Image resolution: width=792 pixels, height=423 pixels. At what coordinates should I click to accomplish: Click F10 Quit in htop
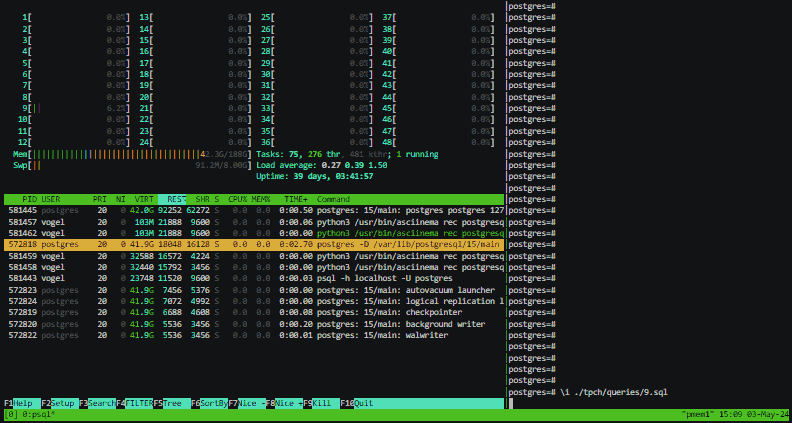pos(358,403)
